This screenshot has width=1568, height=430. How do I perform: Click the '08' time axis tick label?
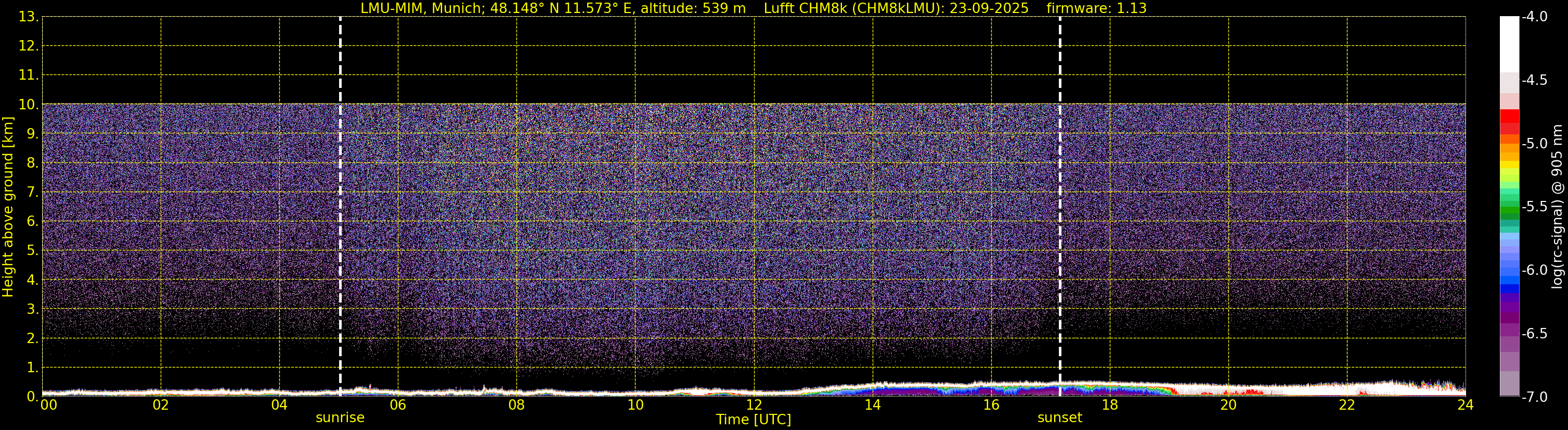click(x=517, y=405)
